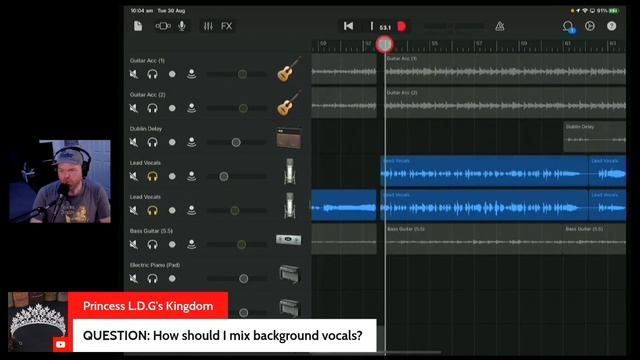The width and height of the screenshot is (640, 360).
Task: Select the Guitar Acc (2) acoustic guitar icon
Action: pos(289,103)
